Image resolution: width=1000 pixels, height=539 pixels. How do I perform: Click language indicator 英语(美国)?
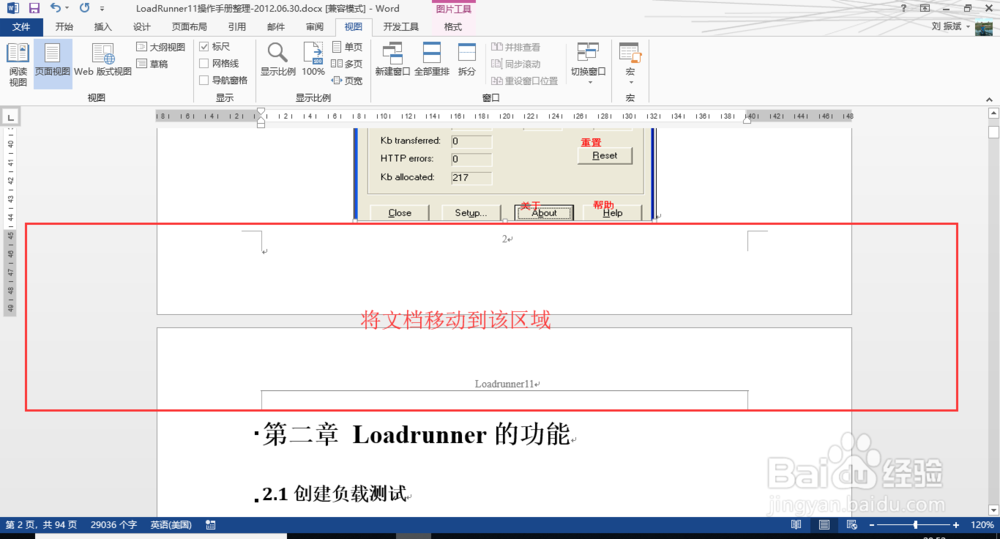click(171, 525)
